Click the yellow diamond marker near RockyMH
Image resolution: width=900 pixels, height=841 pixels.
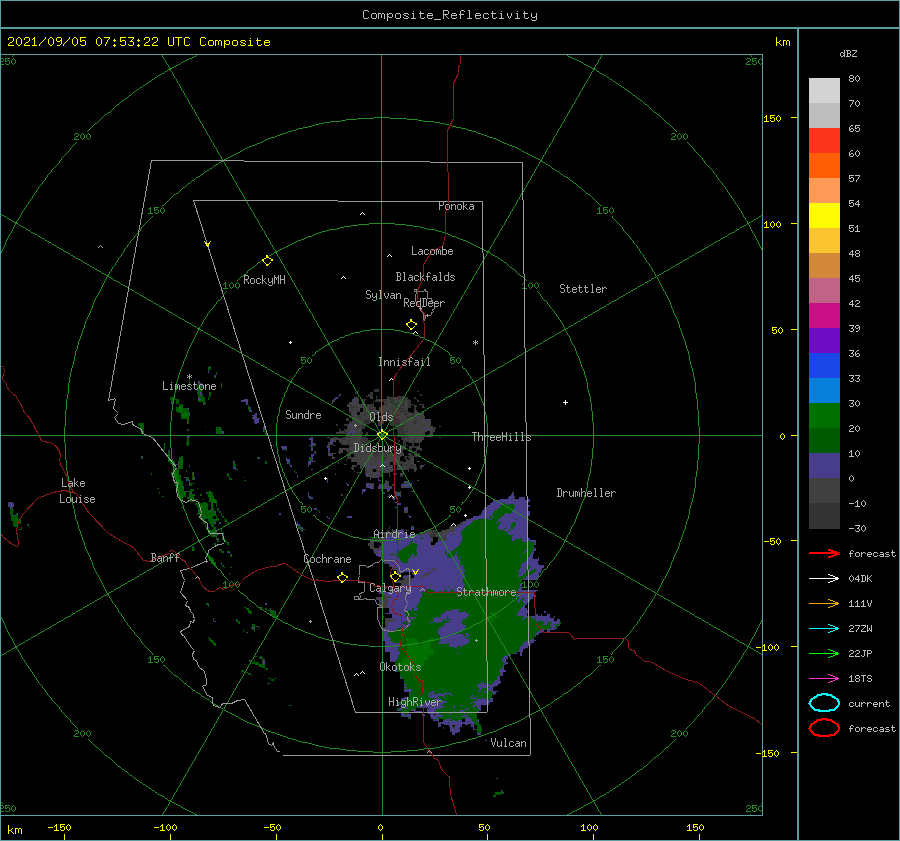pyautogui.click(x=267, y=261)
